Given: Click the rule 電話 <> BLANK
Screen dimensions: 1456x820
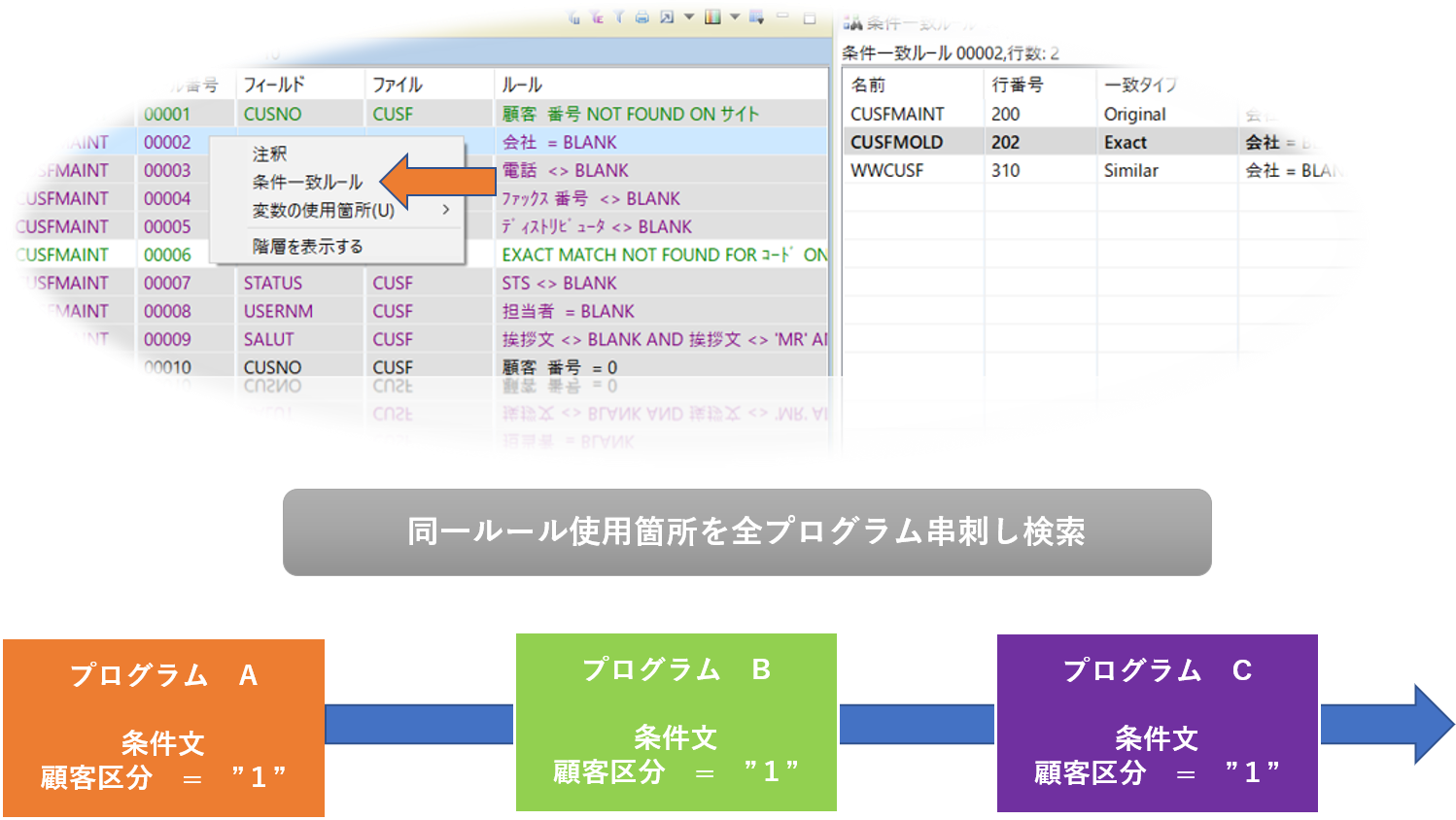Looking at the screenshot, I should 565,170.
